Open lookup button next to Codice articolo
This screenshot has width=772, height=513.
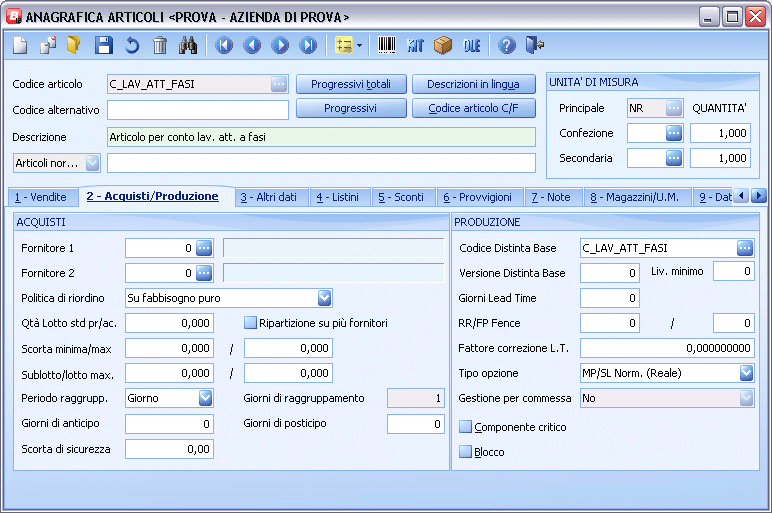tap(279, 84)
